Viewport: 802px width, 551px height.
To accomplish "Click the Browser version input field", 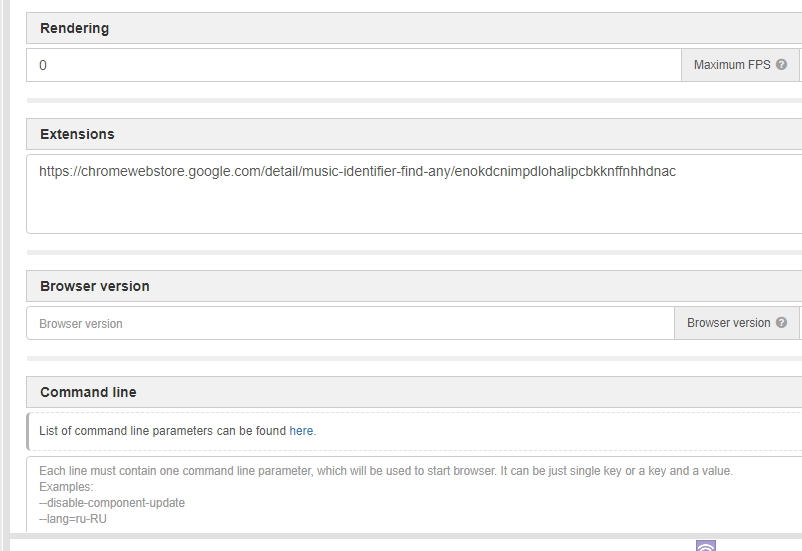I will 350,323.
